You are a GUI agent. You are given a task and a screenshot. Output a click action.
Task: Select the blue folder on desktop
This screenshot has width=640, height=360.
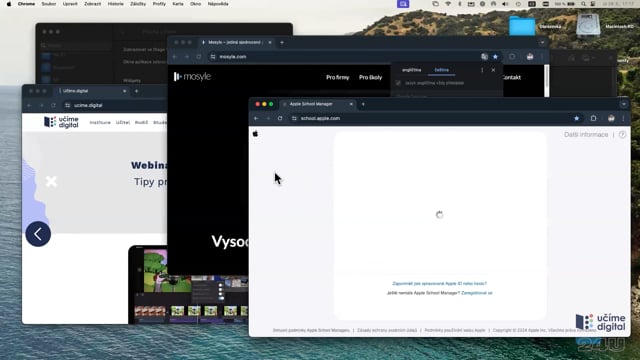(x=522, y=26)
